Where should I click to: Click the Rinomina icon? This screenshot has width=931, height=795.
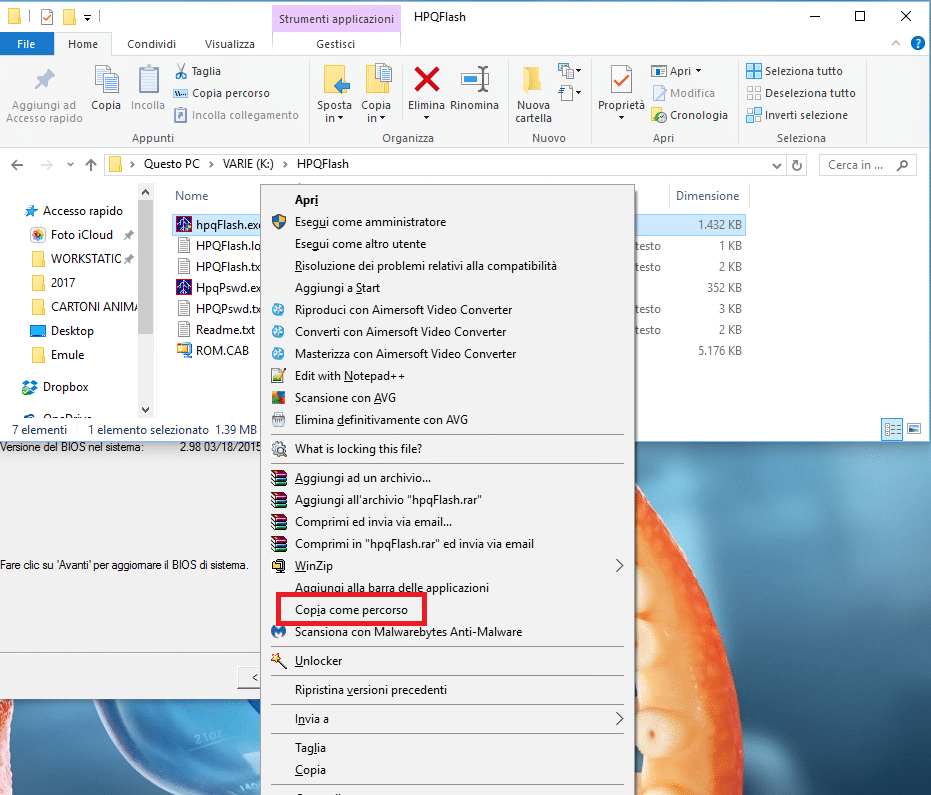point(474,80)
